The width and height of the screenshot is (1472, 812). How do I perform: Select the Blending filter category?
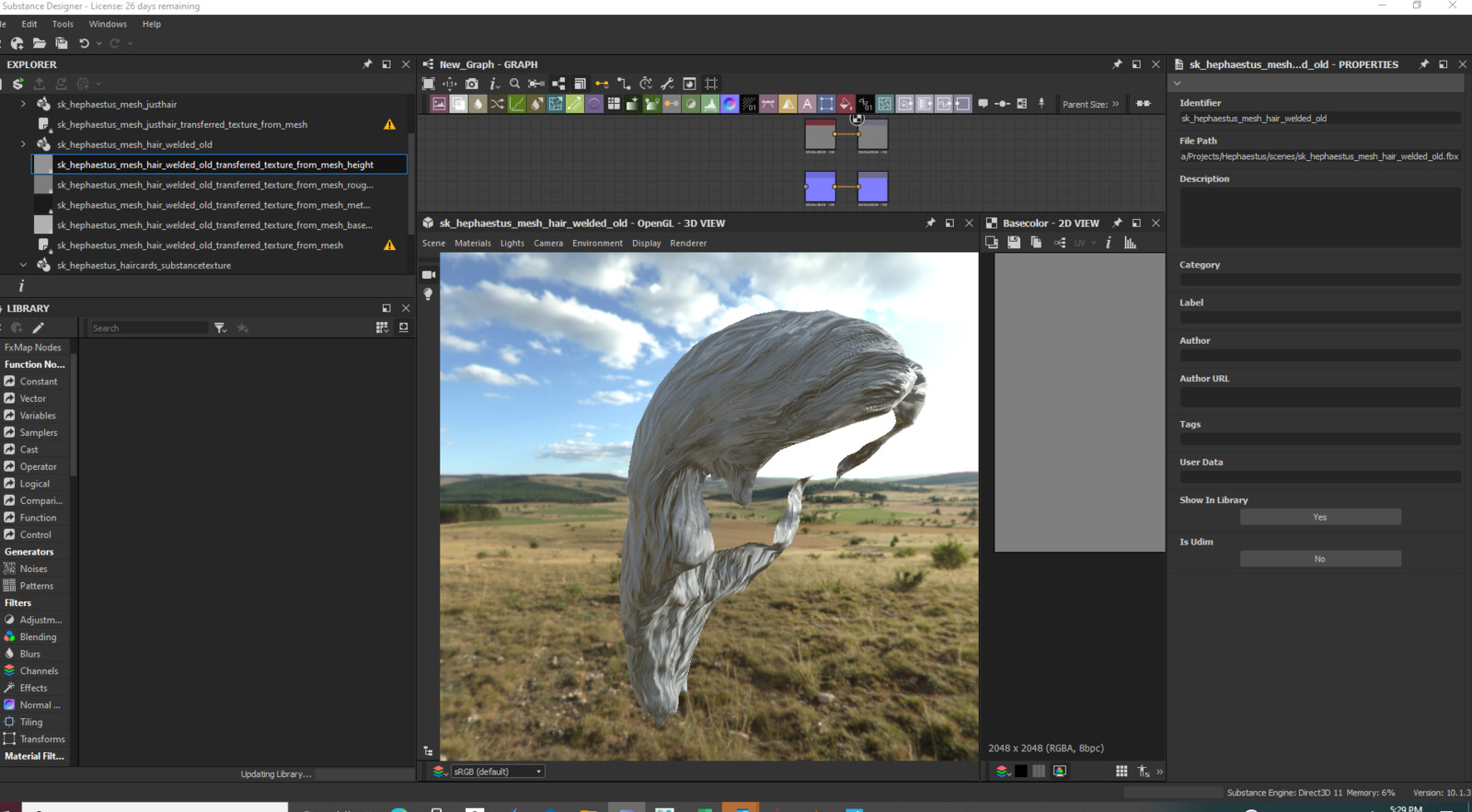pos(38,637)
